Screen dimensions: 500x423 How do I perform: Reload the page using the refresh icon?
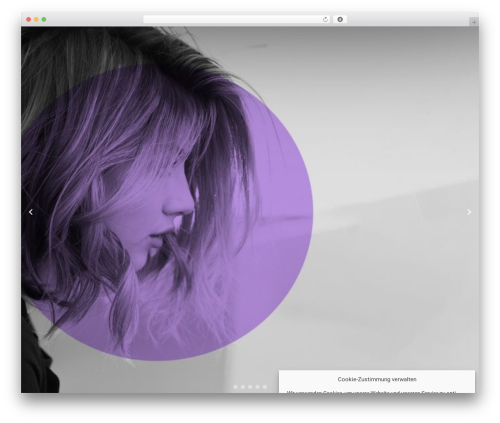pos(325,20)
